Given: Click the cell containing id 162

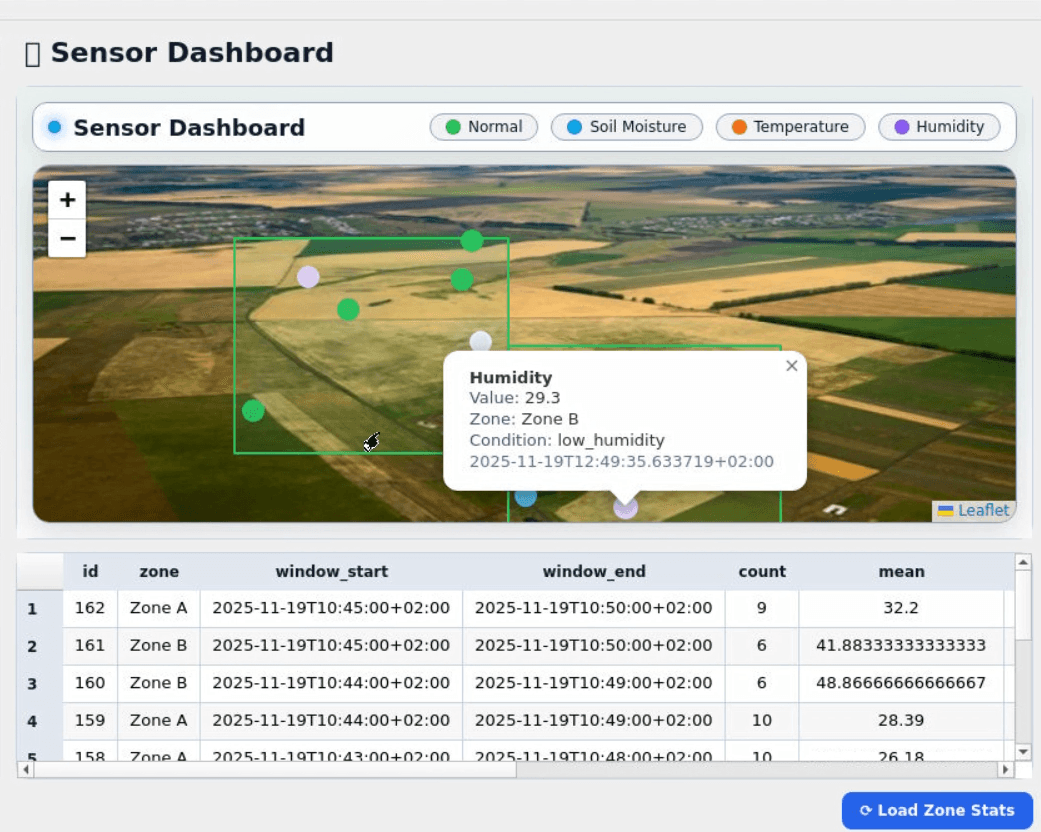Looking at the screenshot, I should coord(90,608).
